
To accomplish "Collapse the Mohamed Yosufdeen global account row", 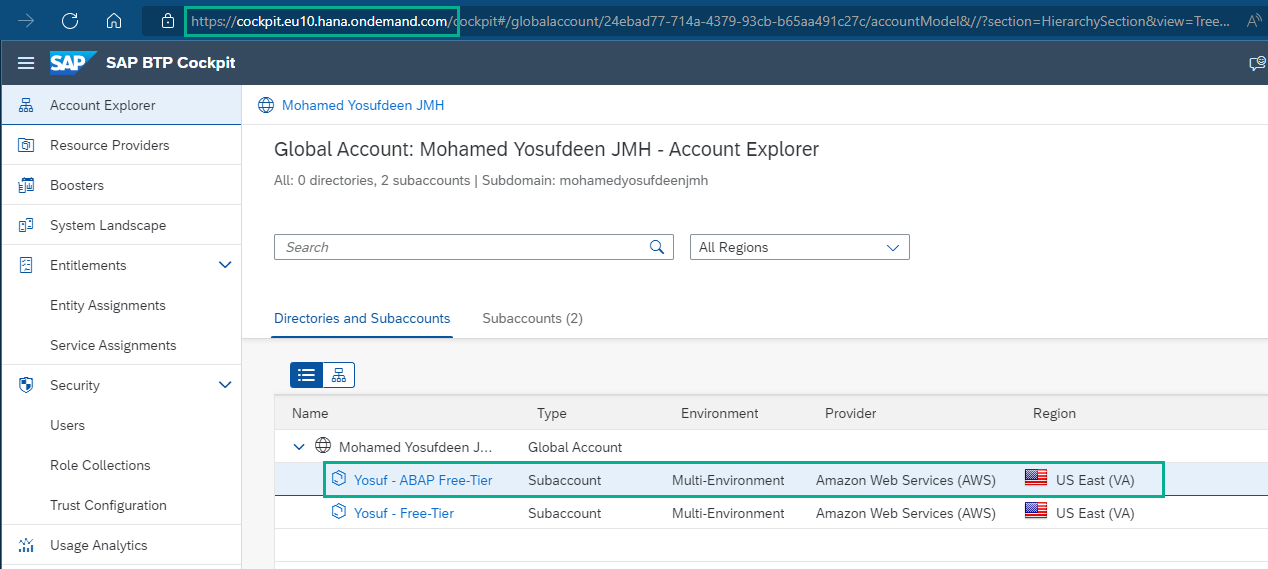I will pyautogui.click(x=298, y=447).
